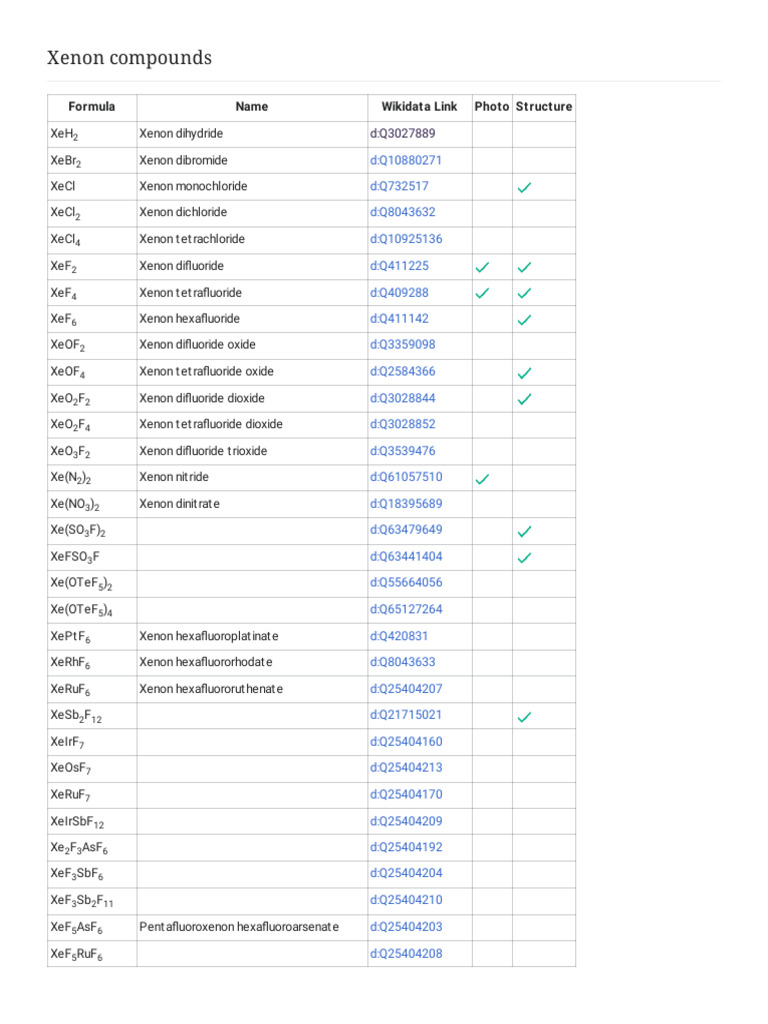Follow the d:Q420831 hexafluoroplatinate link
Viewport: 768px width, 1024px height.
tap(400, 636)
